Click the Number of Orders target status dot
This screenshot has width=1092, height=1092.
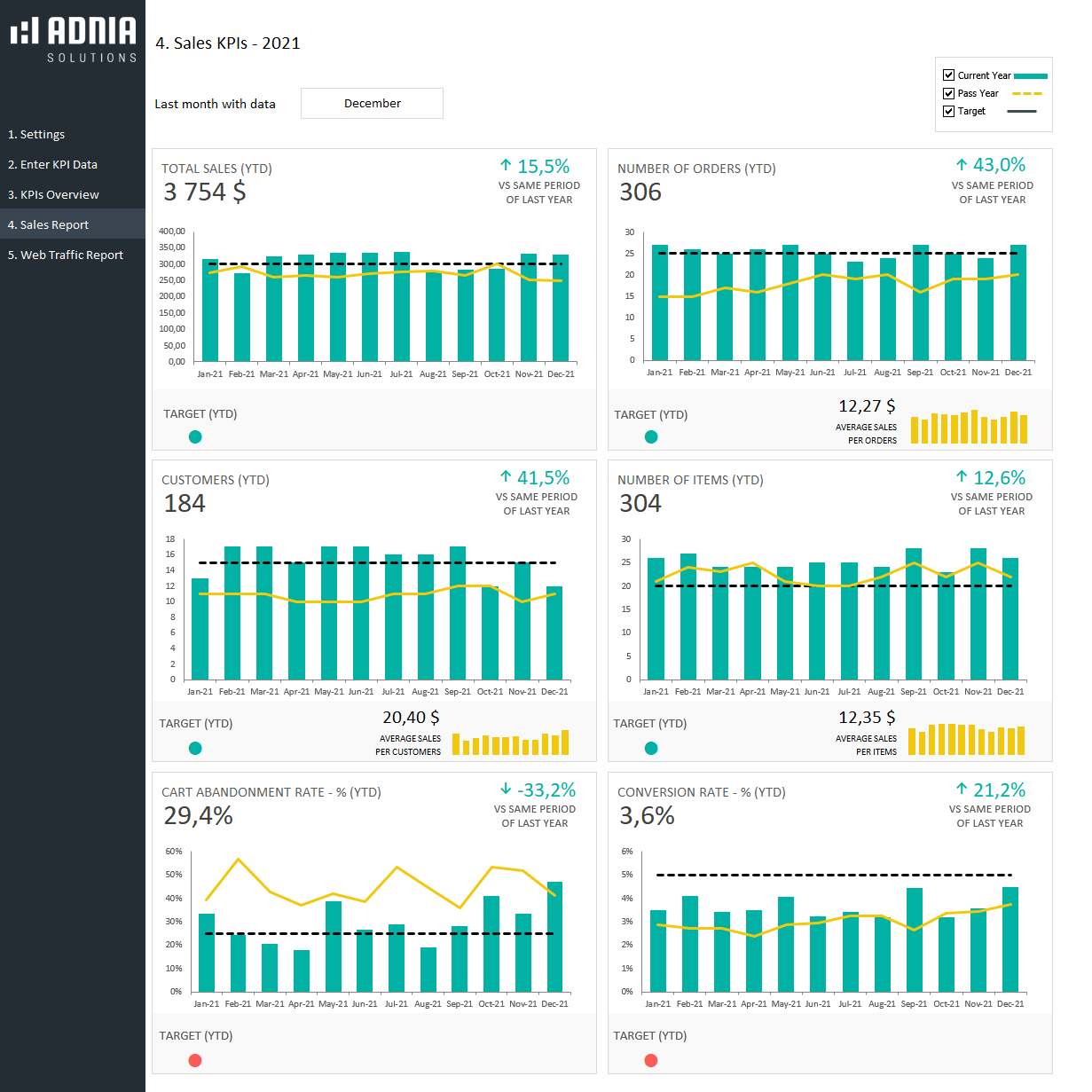651,436
